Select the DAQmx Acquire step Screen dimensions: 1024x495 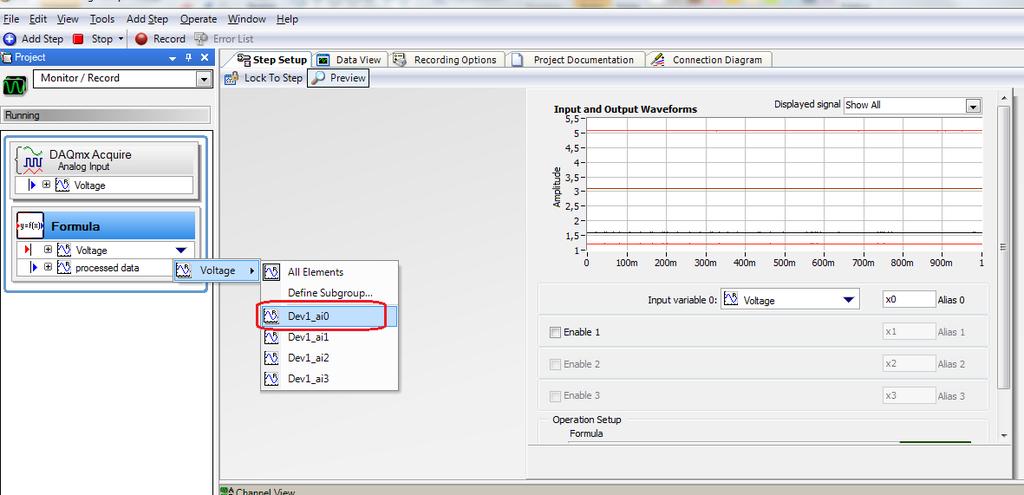pos(105,159)
